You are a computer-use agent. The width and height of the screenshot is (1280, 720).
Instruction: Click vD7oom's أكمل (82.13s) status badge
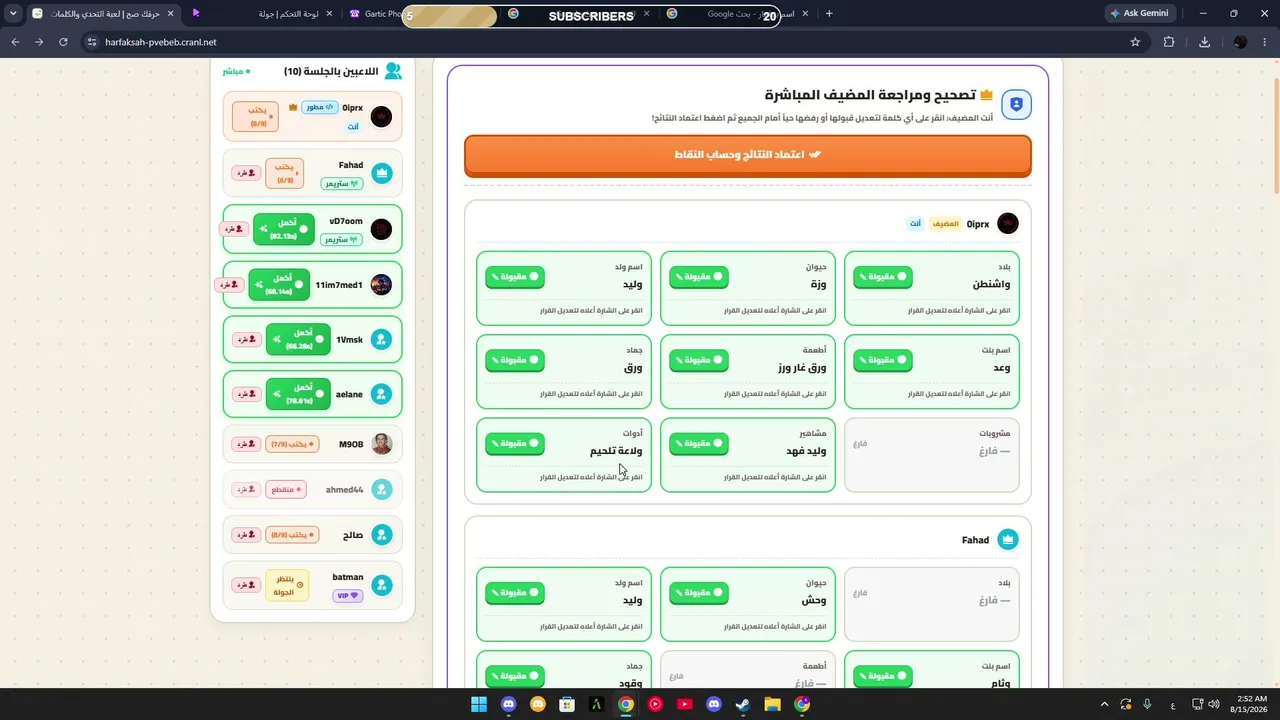(x=284, y=229)
